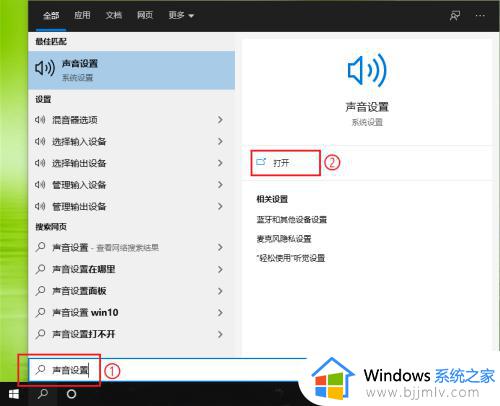500x406 pixels.
Task: Click the 声音设置 search input box
Action: click(x=168, y=370)
